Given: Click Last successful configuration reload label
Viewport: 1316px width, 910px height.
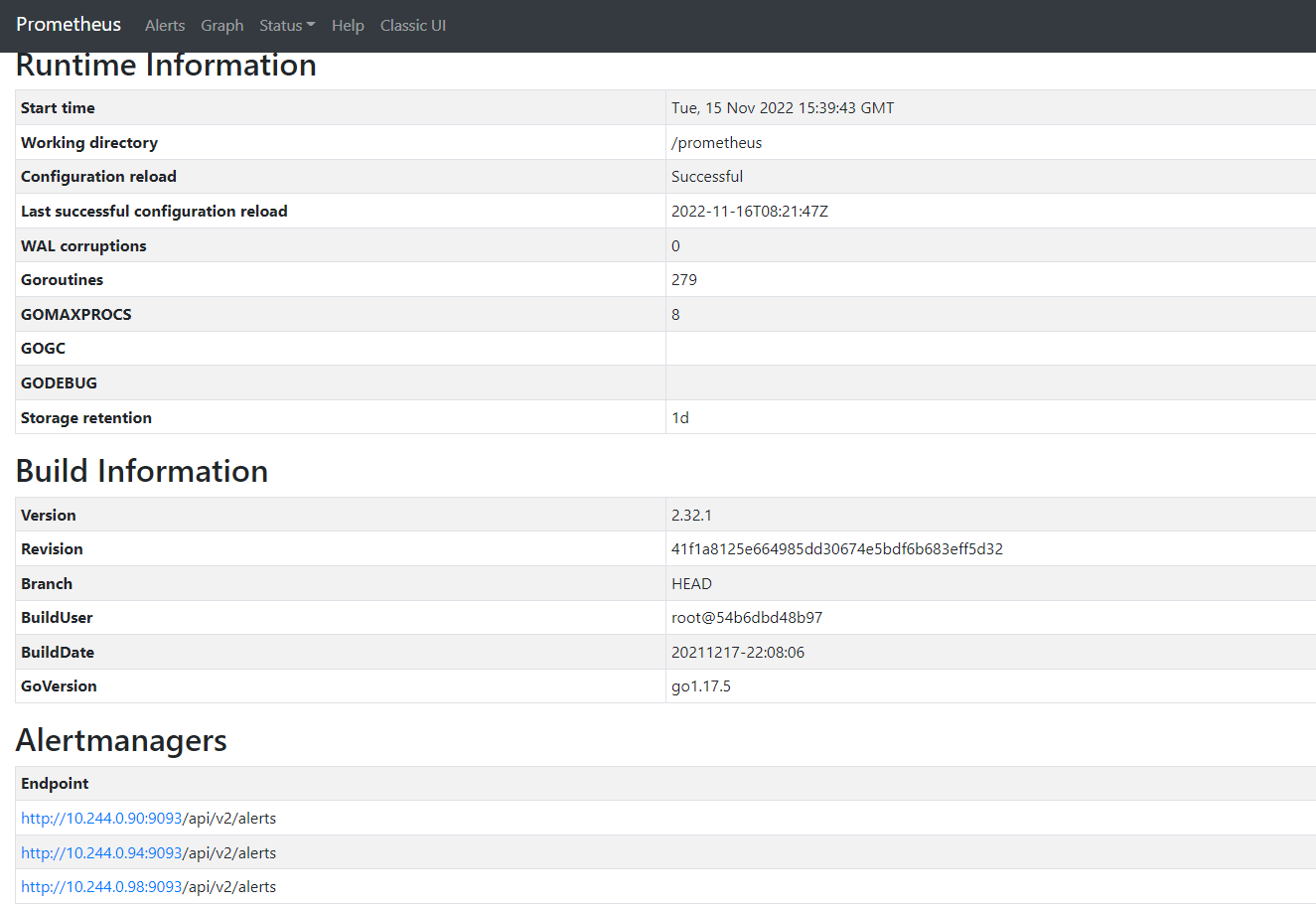Looking at the screenshot, I should pyautogui.click(x=154, y=212).
